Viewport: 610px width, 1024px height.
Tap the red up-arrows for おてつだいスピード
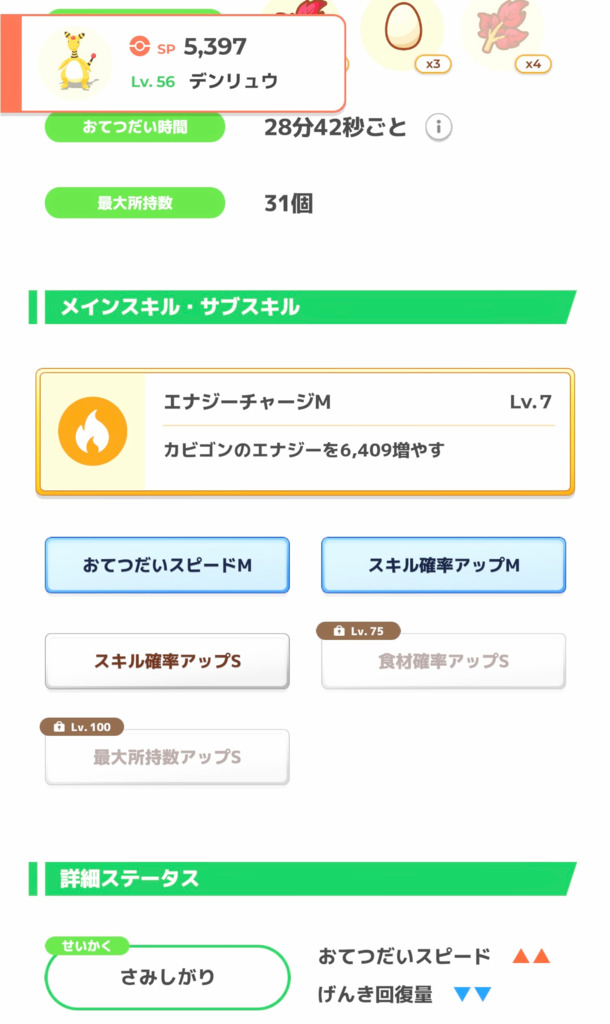point(531,956)
